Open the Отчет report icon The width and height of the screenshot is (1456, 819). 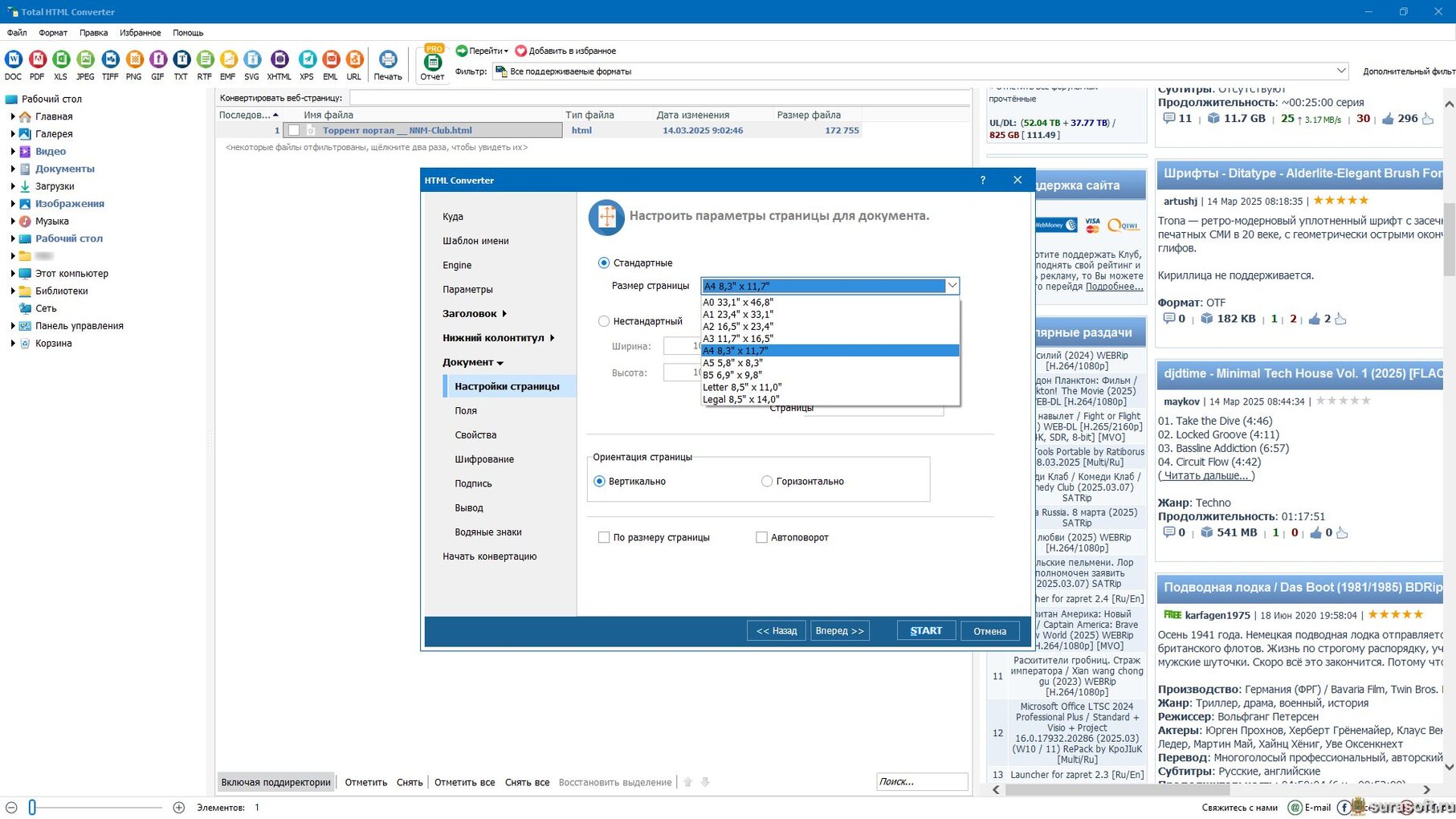[433, 62]
